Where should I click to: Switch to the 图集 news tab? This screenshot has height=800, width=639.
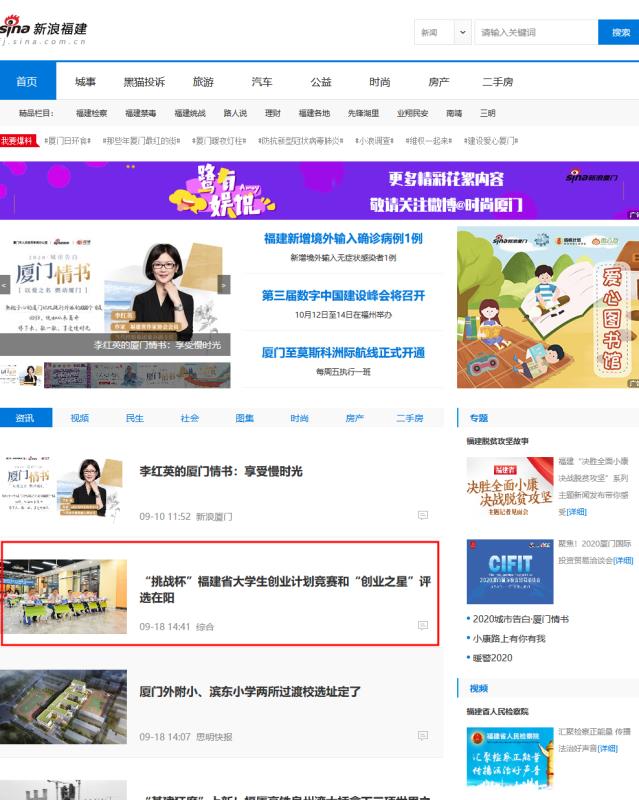pyautogui.click(x=244, y=418)
